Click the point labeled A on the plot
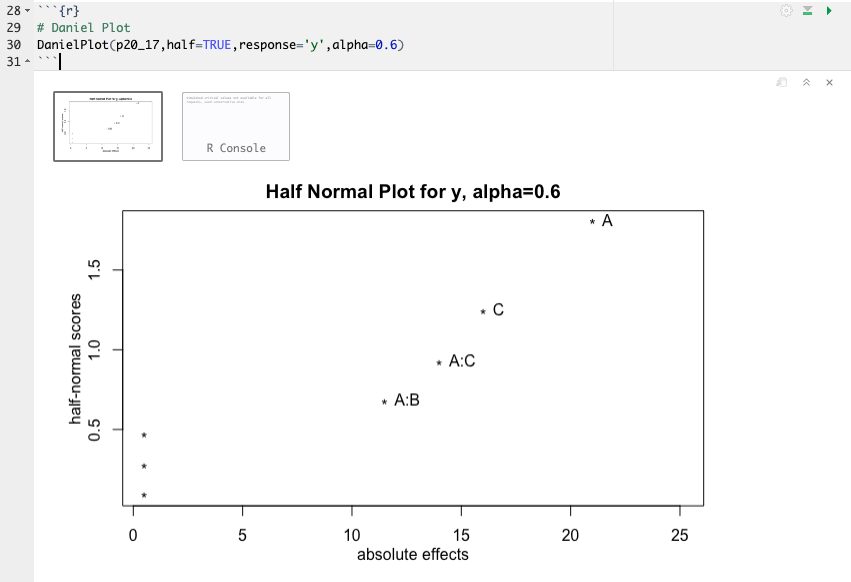This screenshot has height=582, width=851. pyautogui.click(x=592, y=221)
